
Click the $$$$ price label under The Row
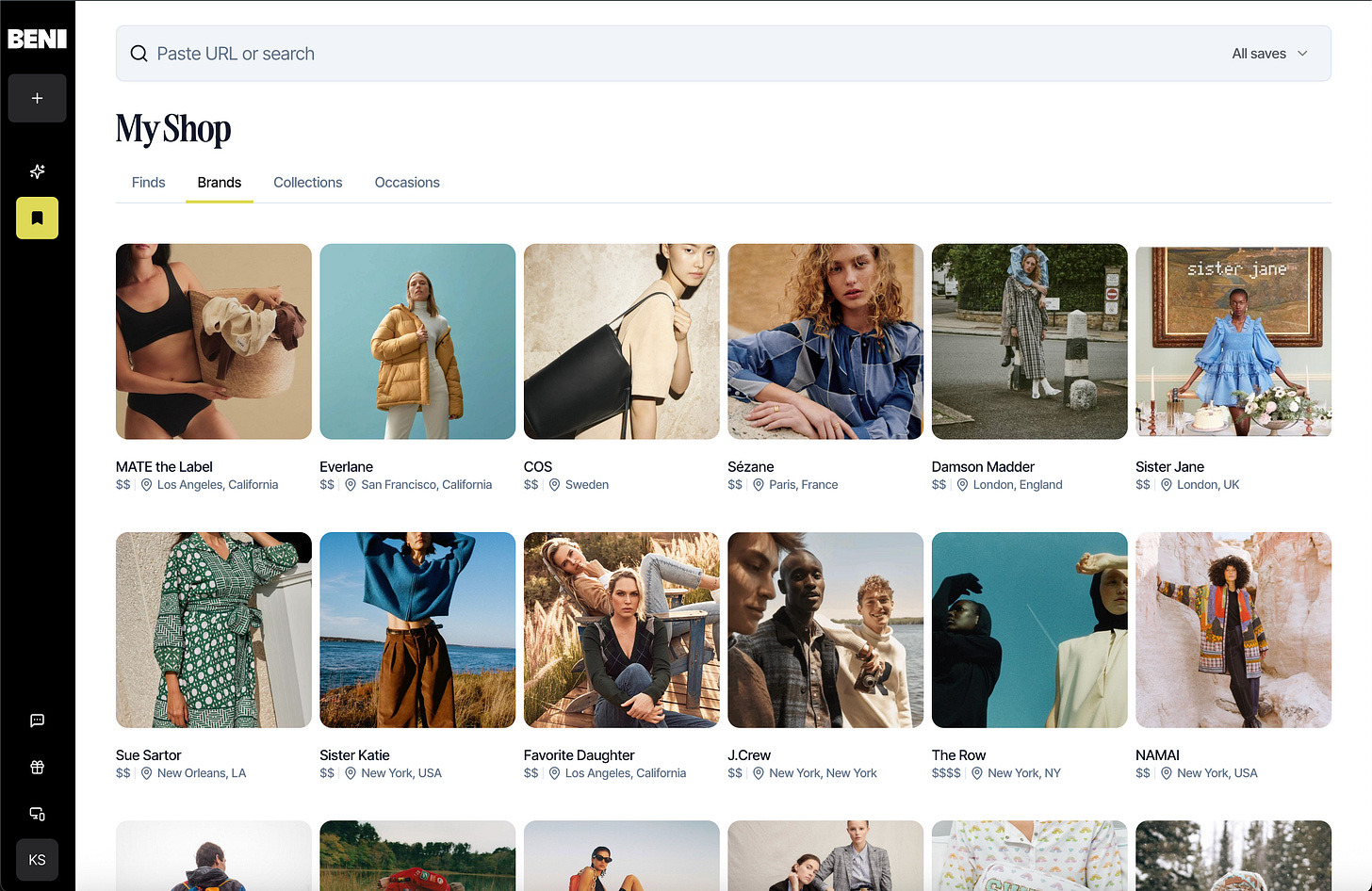(x=946, y=773)
